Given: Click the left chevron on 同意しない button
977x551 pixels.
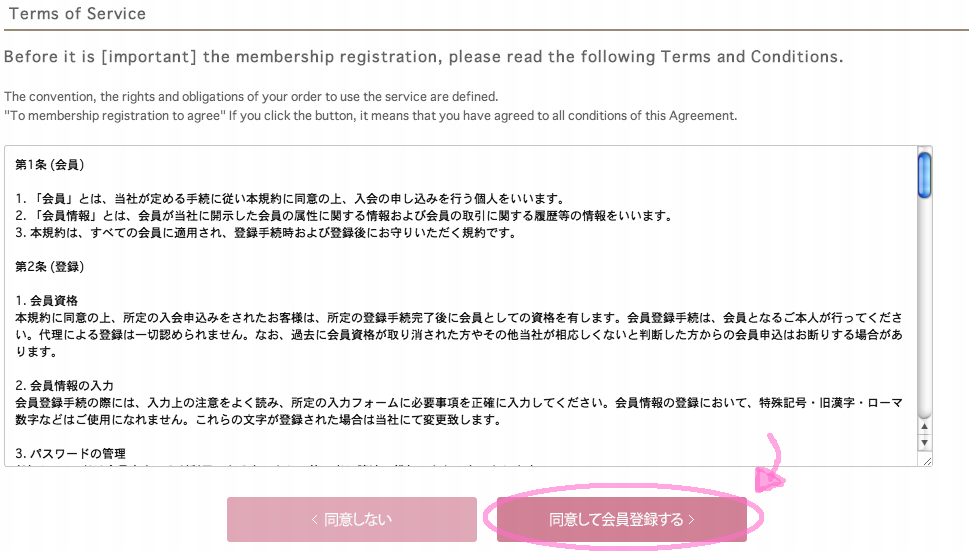Looking at the screenshot, I should tap(315, 519).
